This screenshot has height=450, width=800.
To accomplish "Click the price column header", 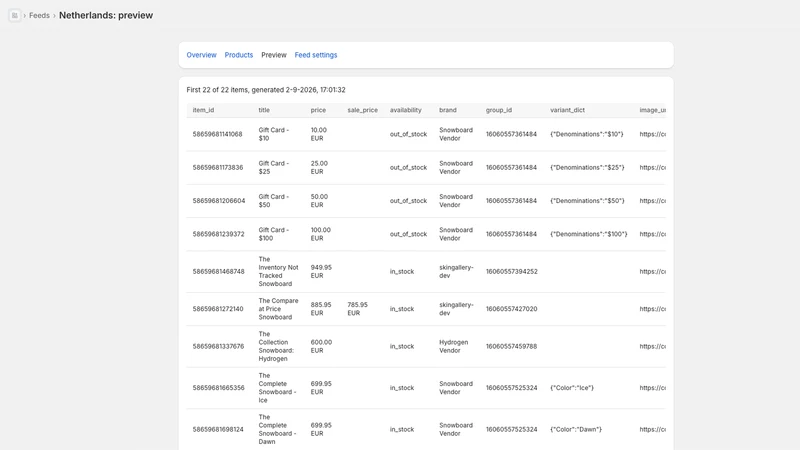I will (x=318, y=110).
